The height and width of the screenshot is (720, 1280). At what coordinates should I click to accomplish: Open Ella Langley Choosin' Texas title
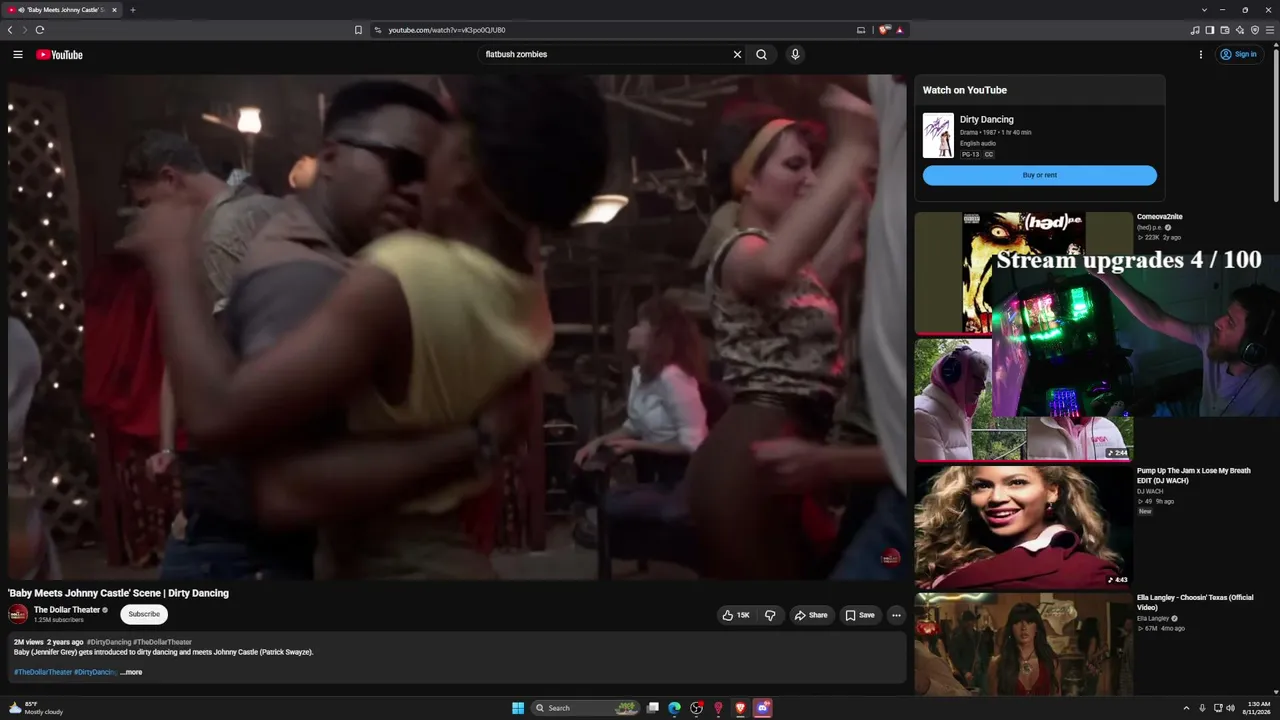click(1195, 603)
